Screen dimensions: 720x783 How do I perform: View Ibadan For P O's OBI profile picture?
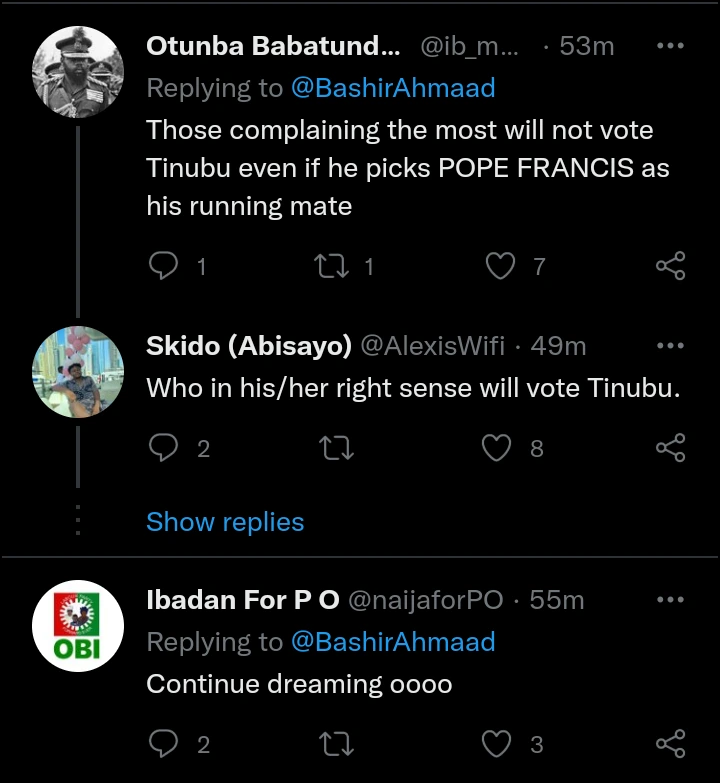pyautogui.click(x=78, y=626)
